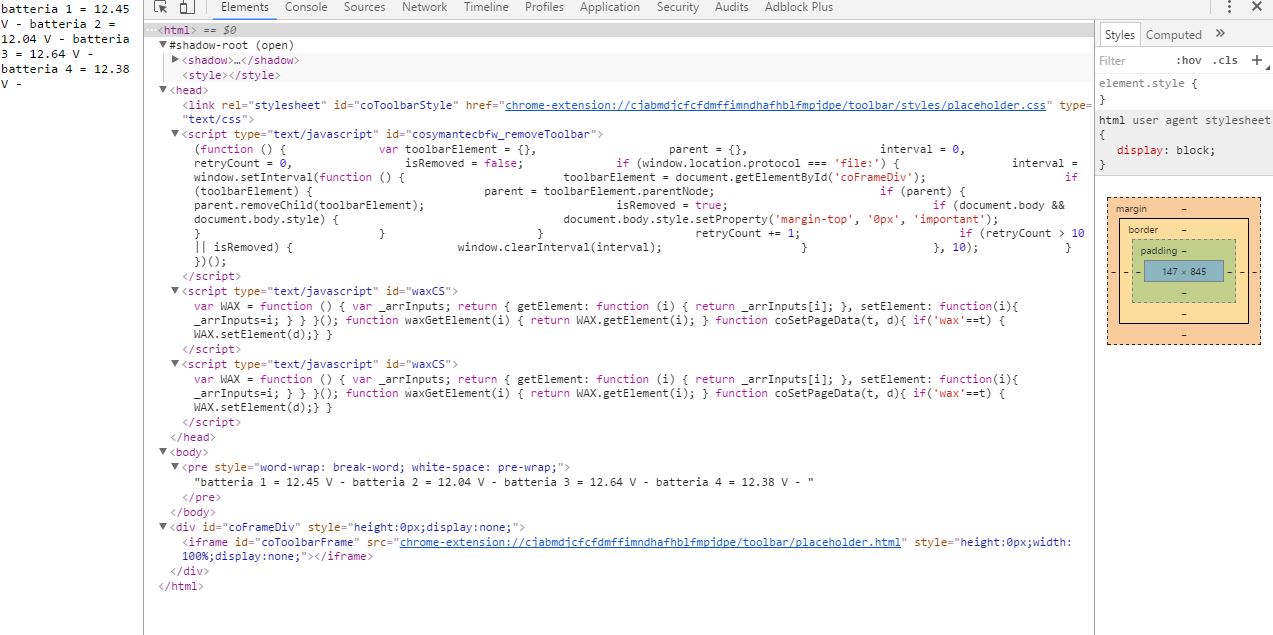Click the padding label in box model
The image size is (1273, 635).
click(1159, 251)
